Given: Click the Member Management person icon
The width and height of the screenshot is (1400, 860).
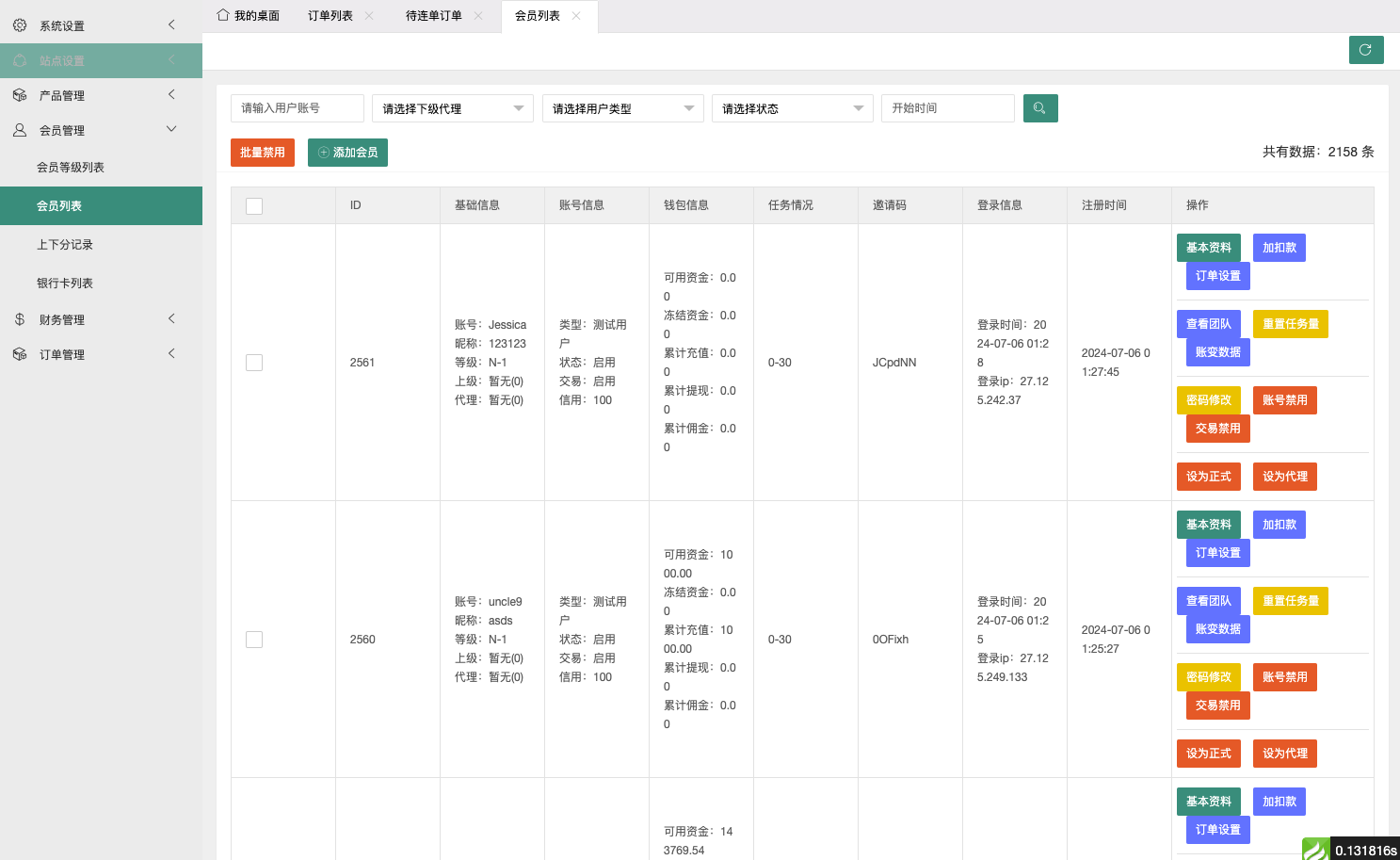Looking at the screenshot, I should click(x=20, y=130).
